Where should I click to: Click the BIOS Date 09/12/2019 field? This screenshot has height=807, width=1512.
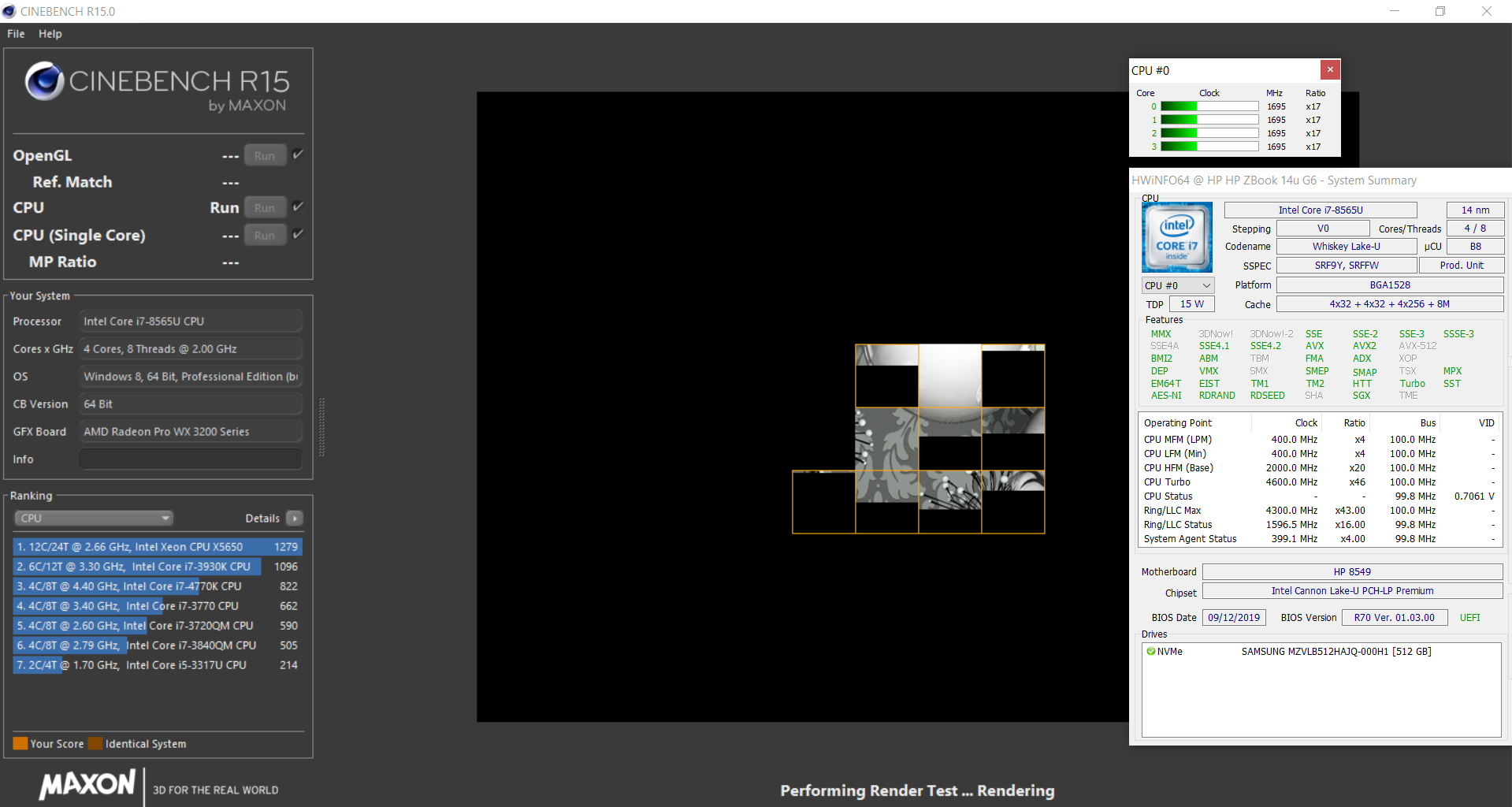coord(1234,618)
